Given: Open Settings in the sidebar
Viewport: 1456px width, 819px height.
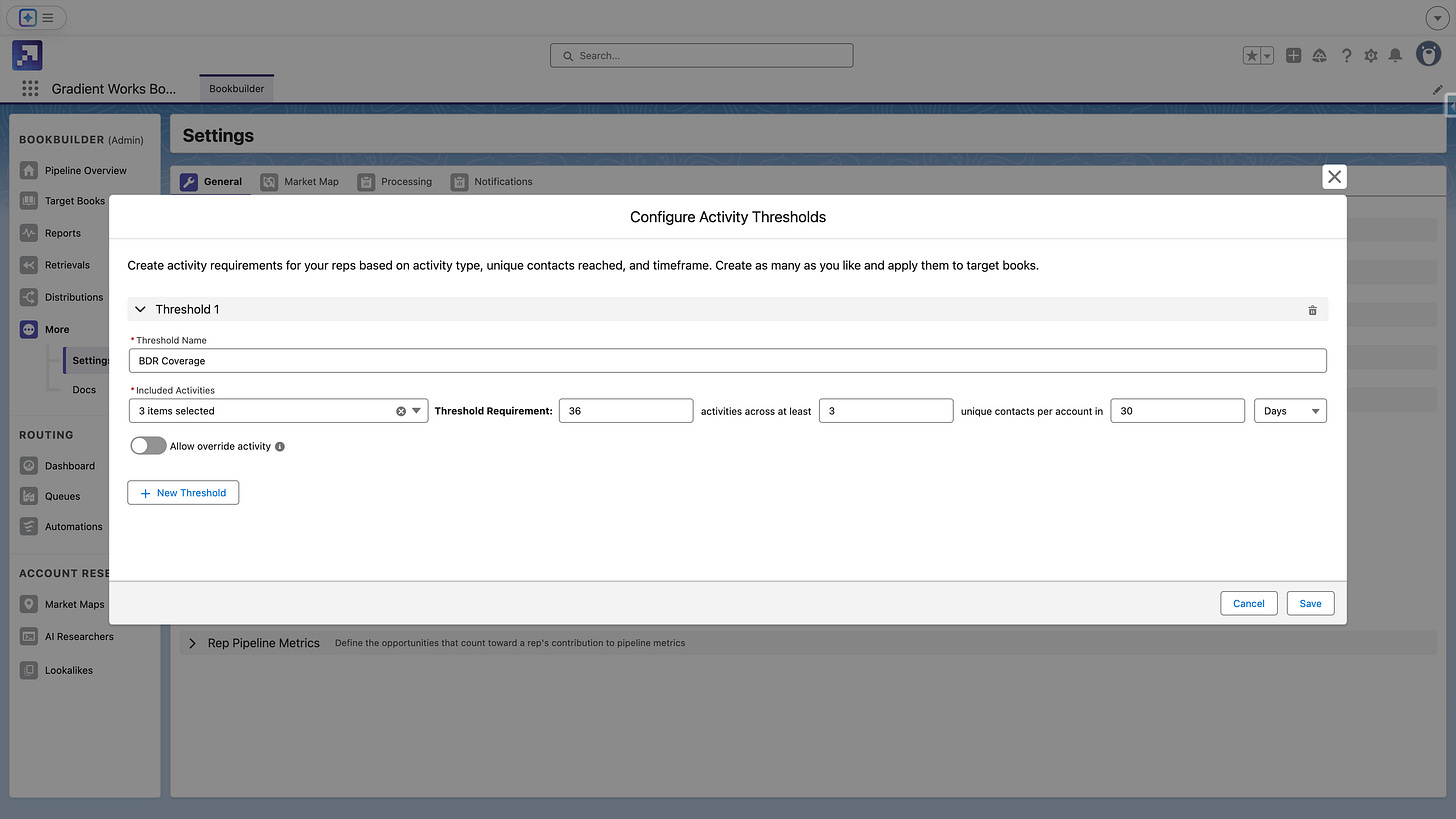Looking at the screenshot, I should tap(90, 360).
